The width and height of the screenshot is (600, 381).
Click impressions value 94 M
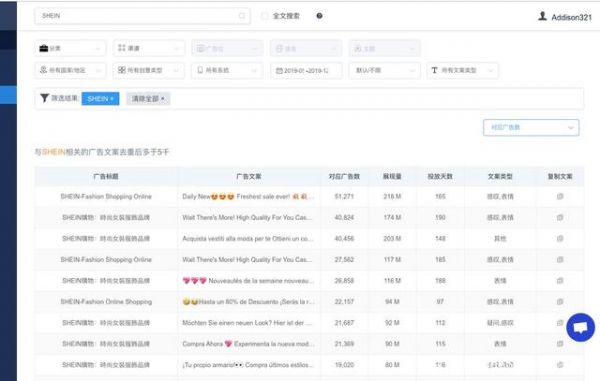click(392, 301)
